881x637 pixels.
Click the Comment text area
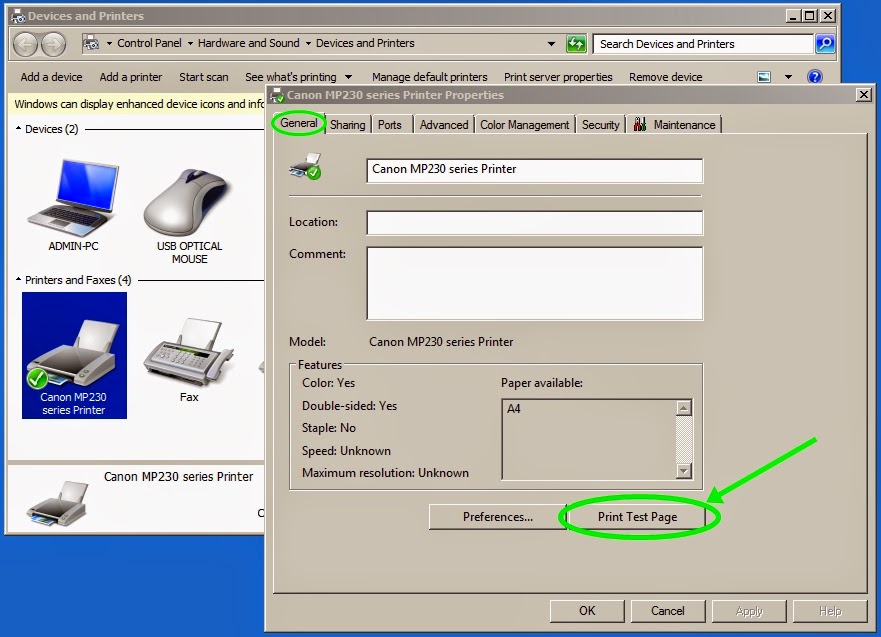click(534, 283)
